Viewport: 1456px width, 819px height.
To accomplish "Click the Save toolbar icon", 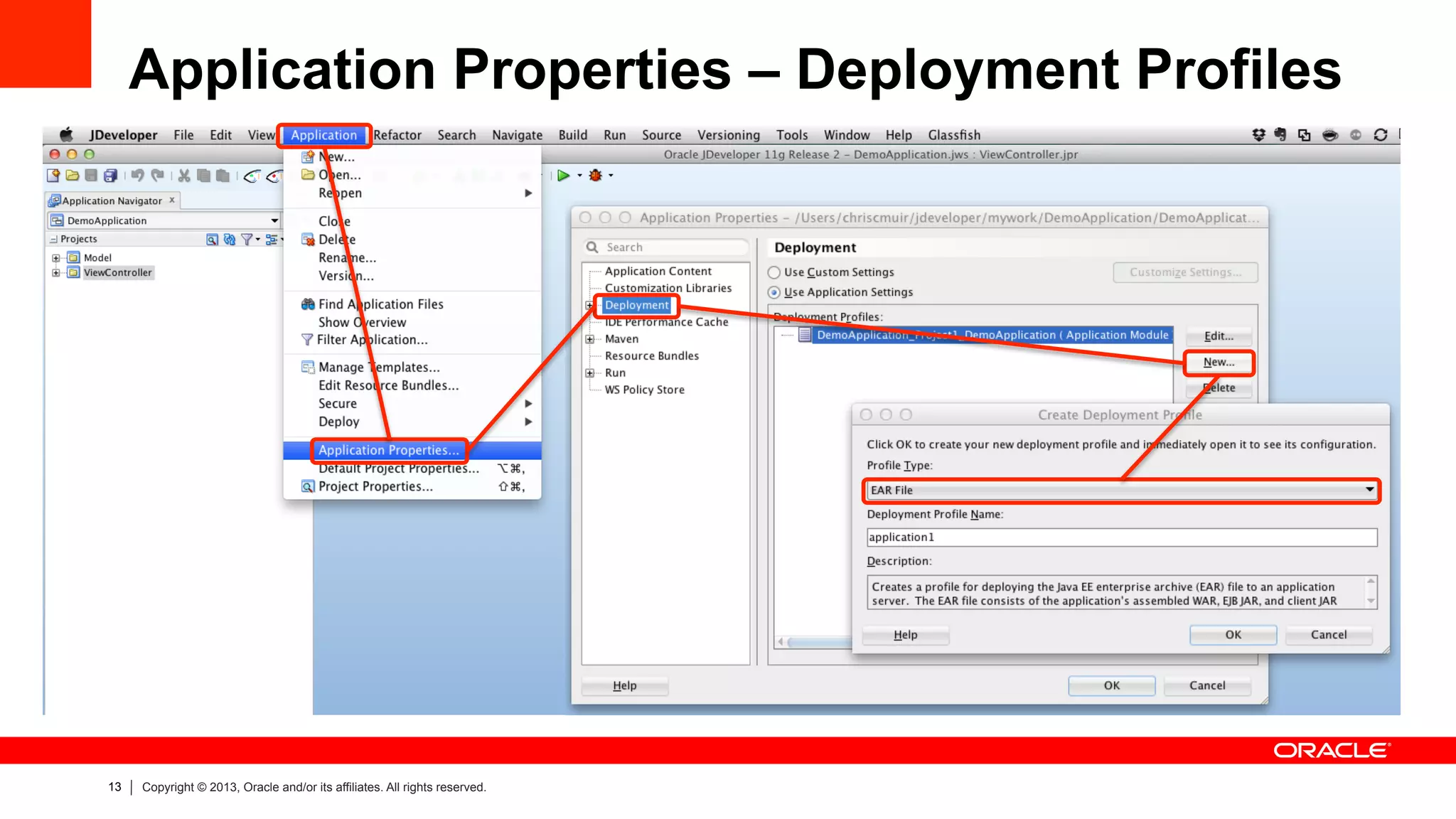I will point(91,176).
